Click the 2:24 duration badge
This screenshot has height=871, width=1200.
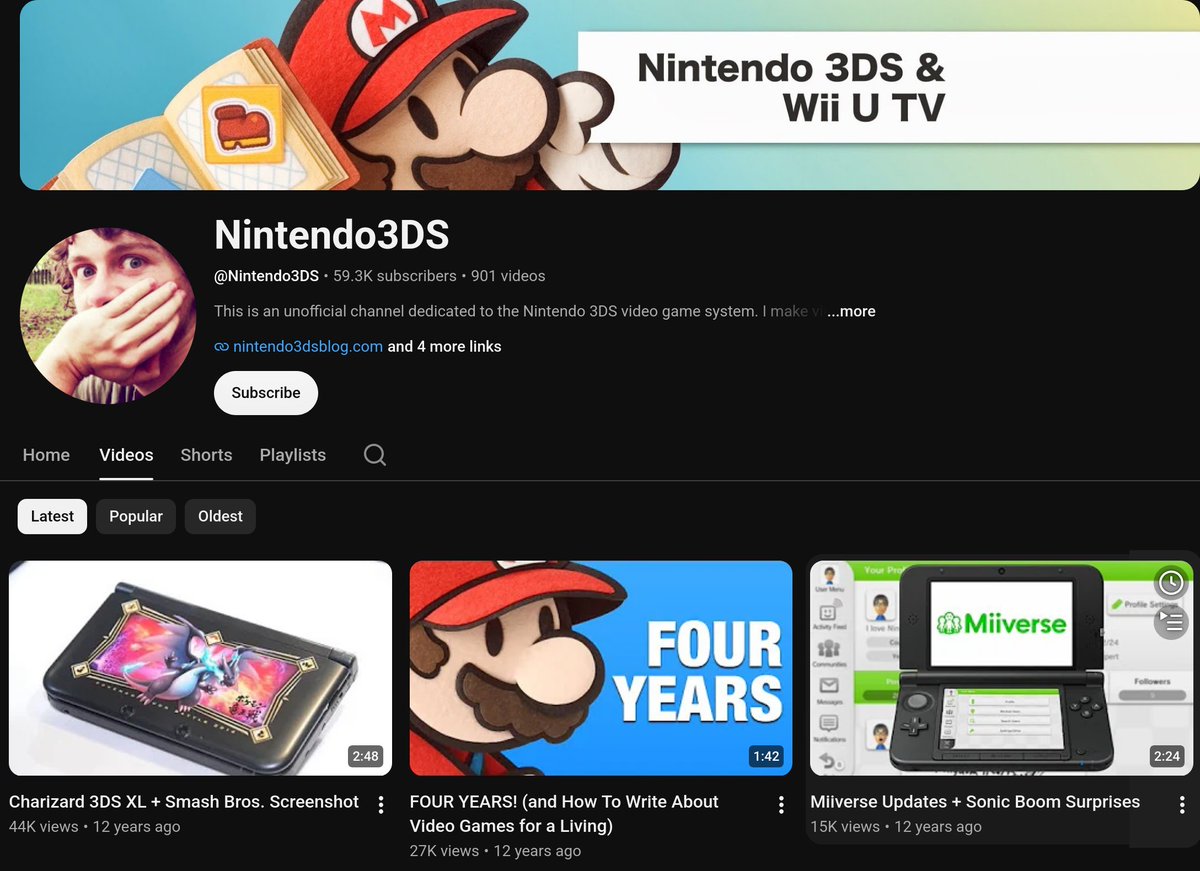(1167, 756)
